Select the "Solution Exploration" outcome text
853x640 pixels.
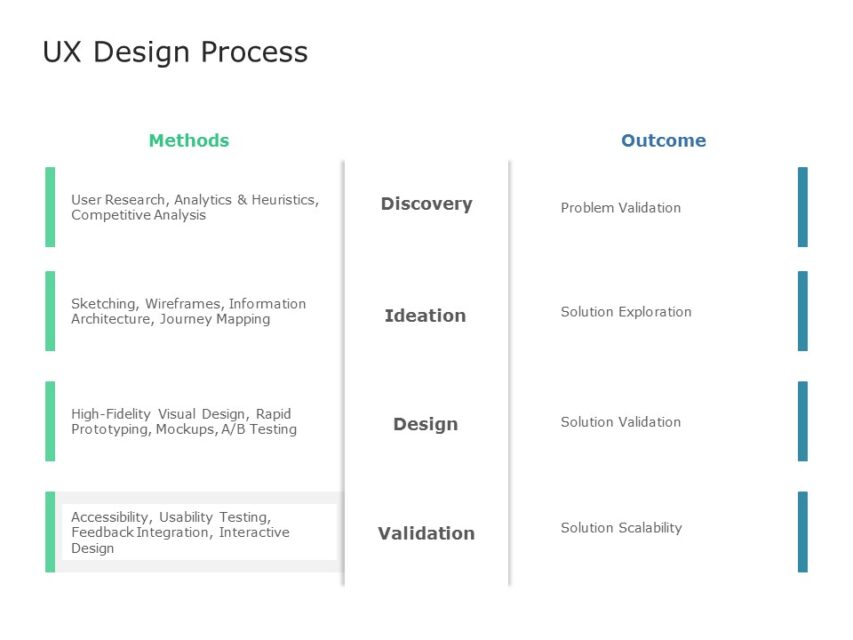(x=626, y=312)
